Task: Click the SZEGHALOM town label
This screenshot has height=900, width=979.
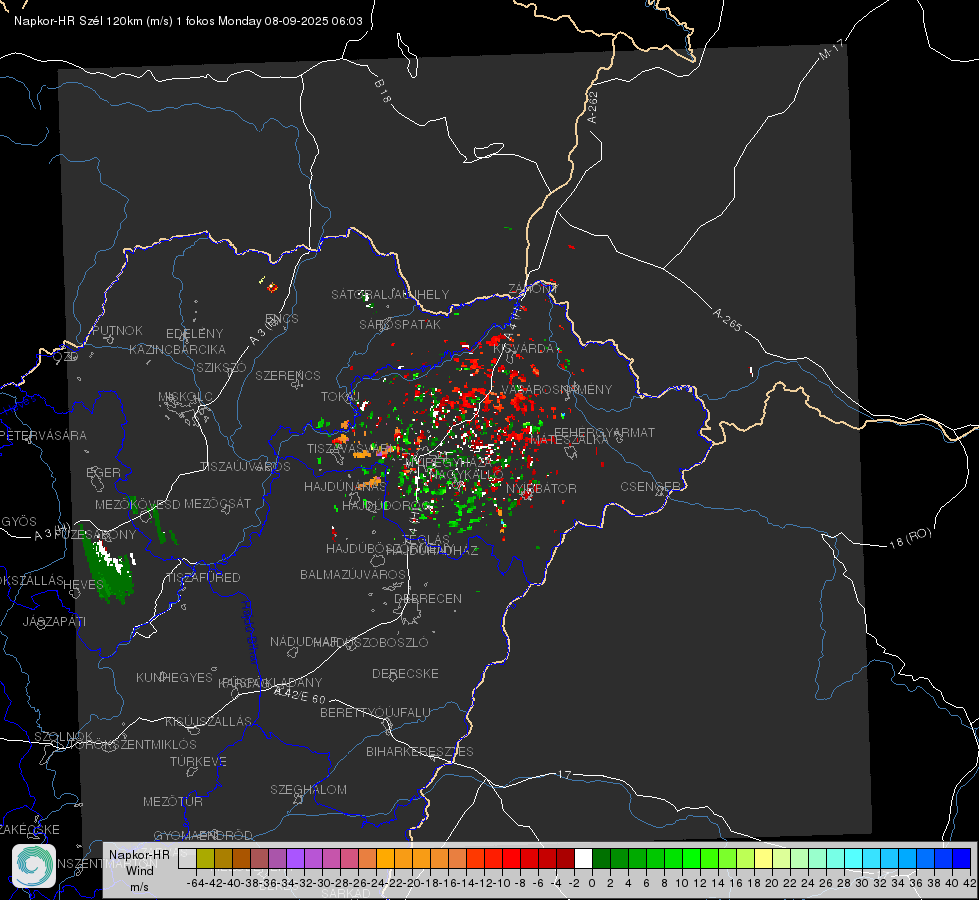Action: (308, 789)
